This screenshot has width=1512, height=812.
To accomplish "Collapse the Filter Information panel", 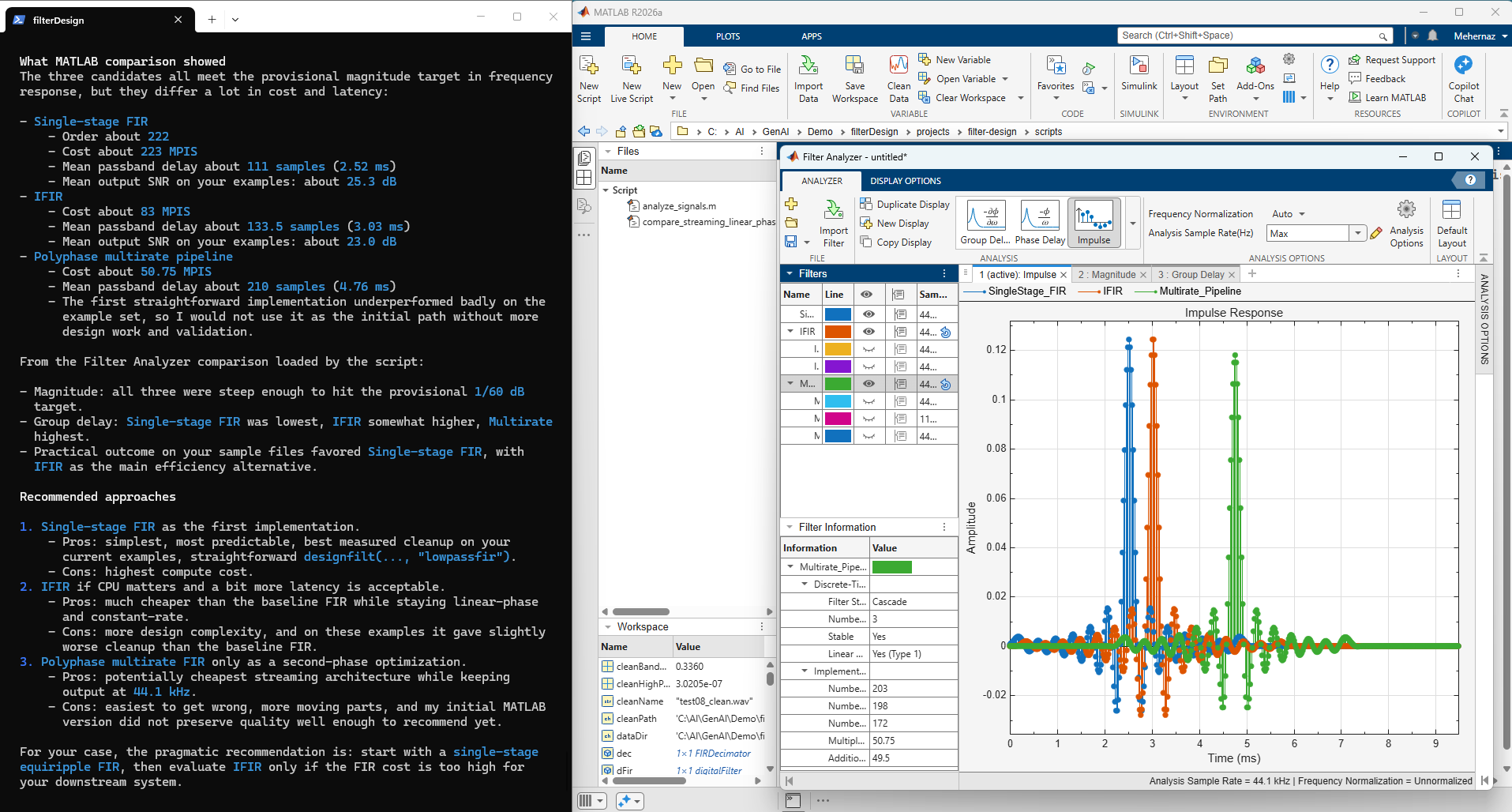I will point(790,527).
